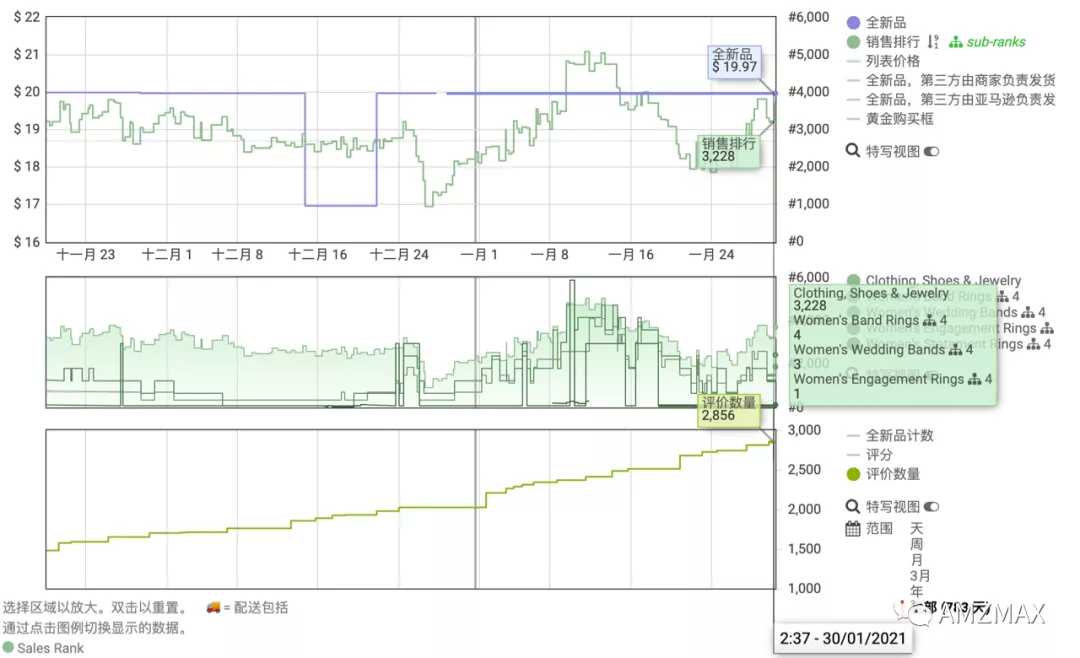This screenshot has width=1080, height=658.
Task: Set range to 月
Action: point(917,560)
